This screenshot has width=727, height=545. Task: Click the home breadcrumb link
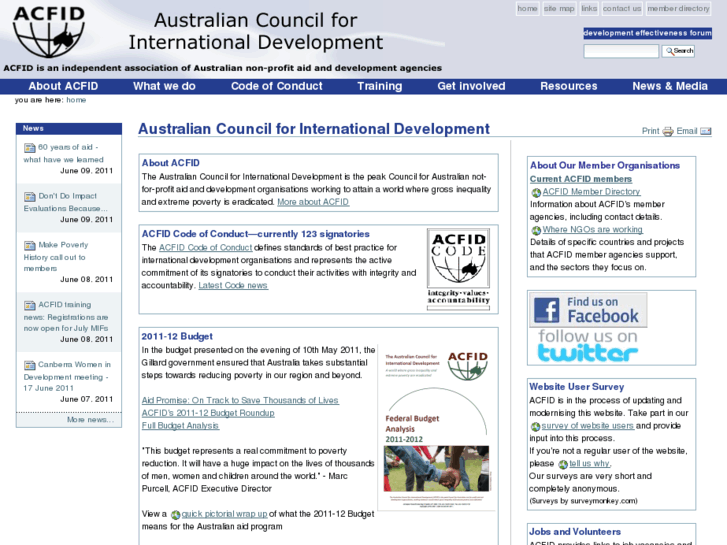76,100
